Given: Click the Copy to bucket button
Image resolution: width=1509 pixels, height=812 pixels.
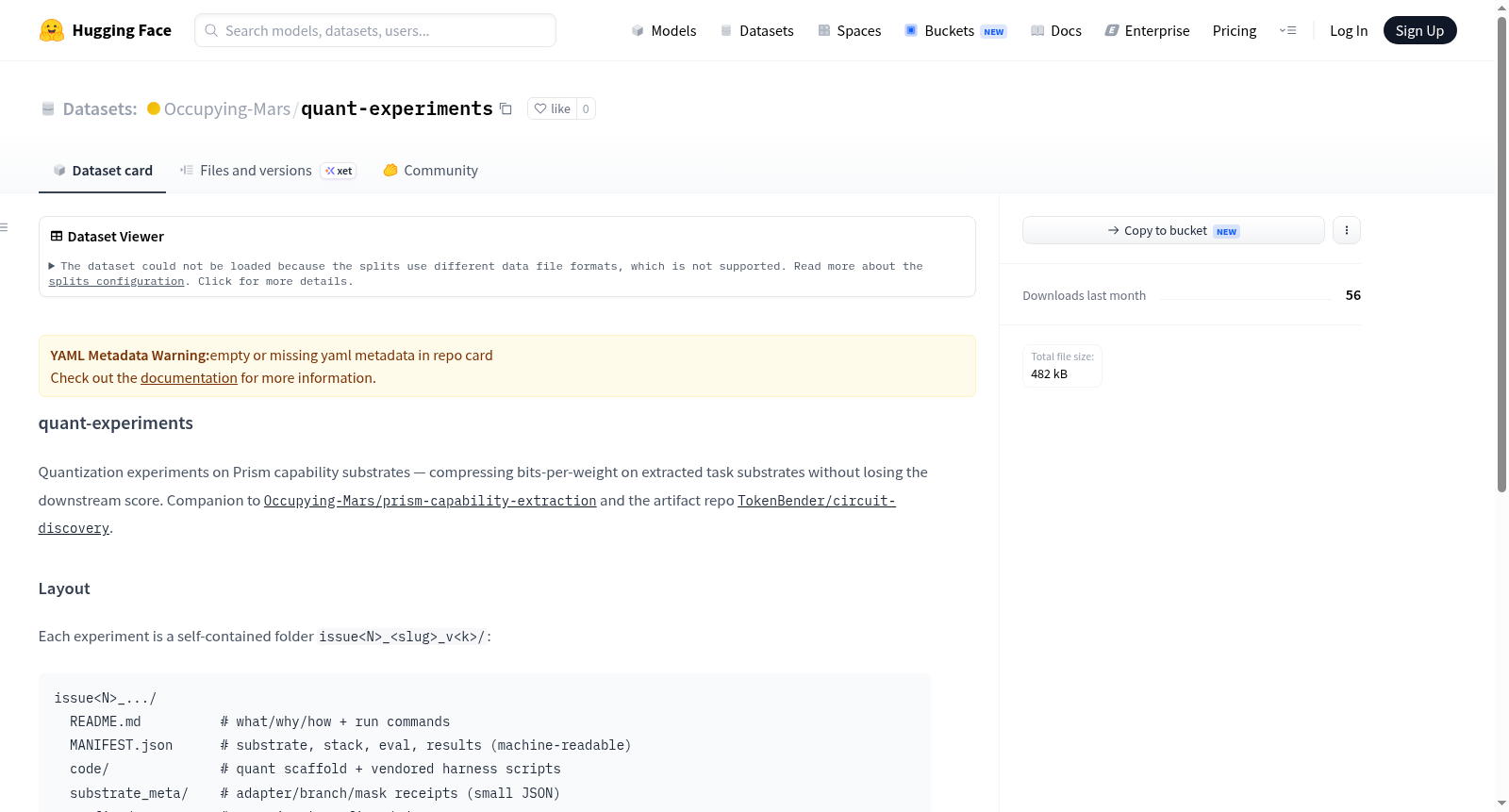Looking at the screenshot, I should pos(1173,230).
